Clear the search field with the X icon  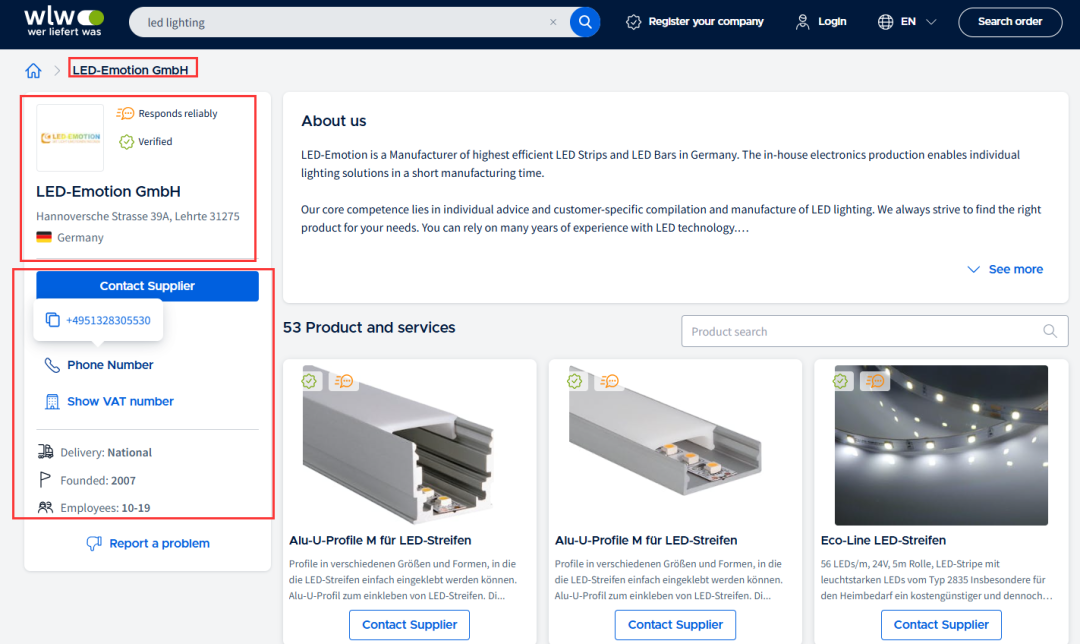pos(553,22)
